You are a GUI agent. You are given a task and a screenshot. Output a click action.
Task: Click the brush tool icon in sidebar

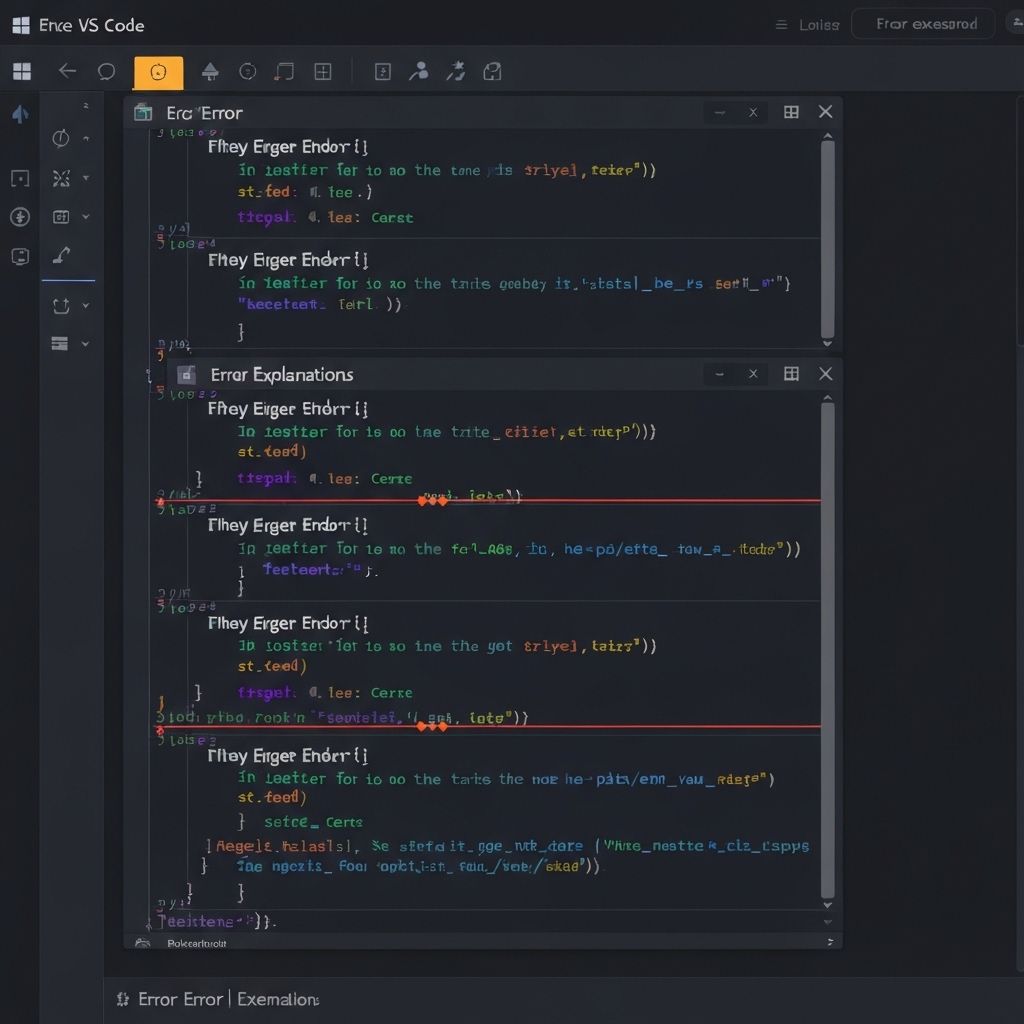[60, 255]
